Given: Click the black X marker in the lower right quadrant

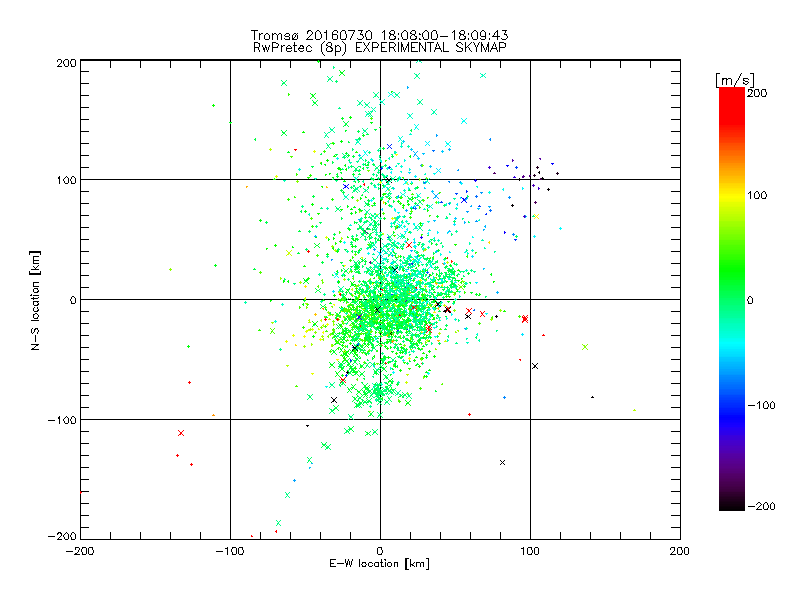Looking at the screenshot, I should [x=503, y=463].
